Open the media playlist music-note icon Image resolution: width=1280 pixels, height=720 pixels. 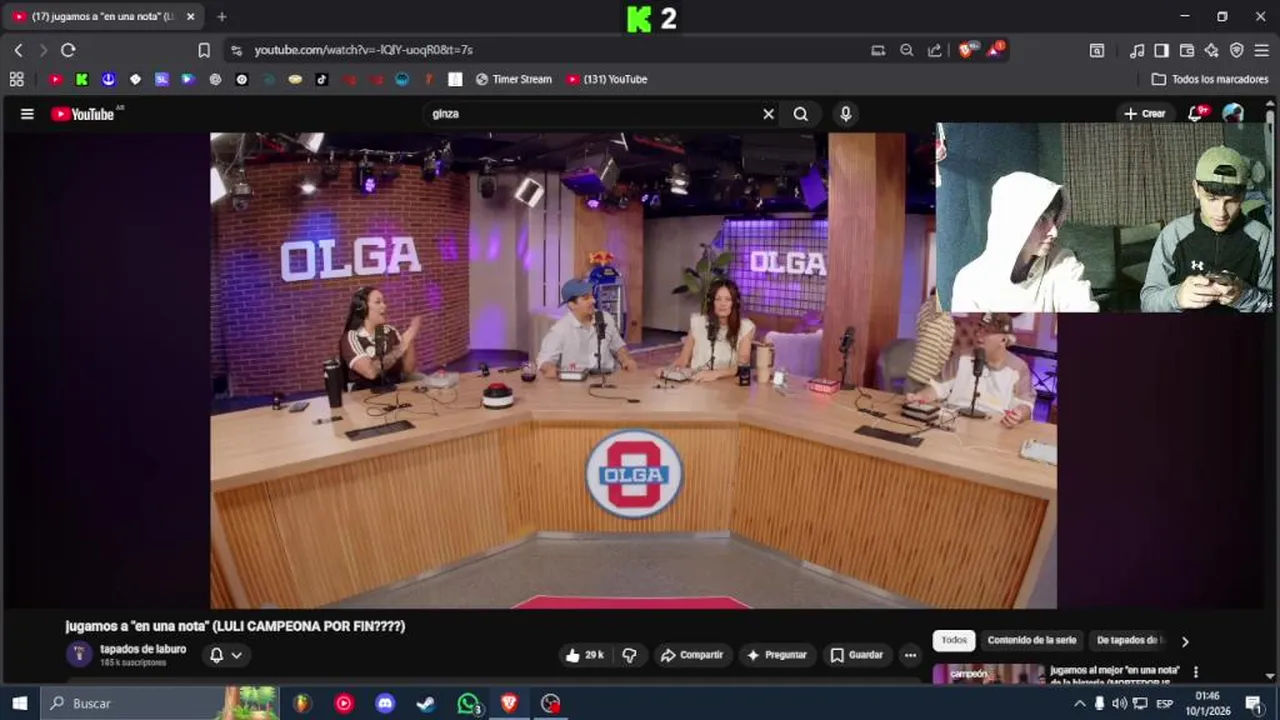1137,50
